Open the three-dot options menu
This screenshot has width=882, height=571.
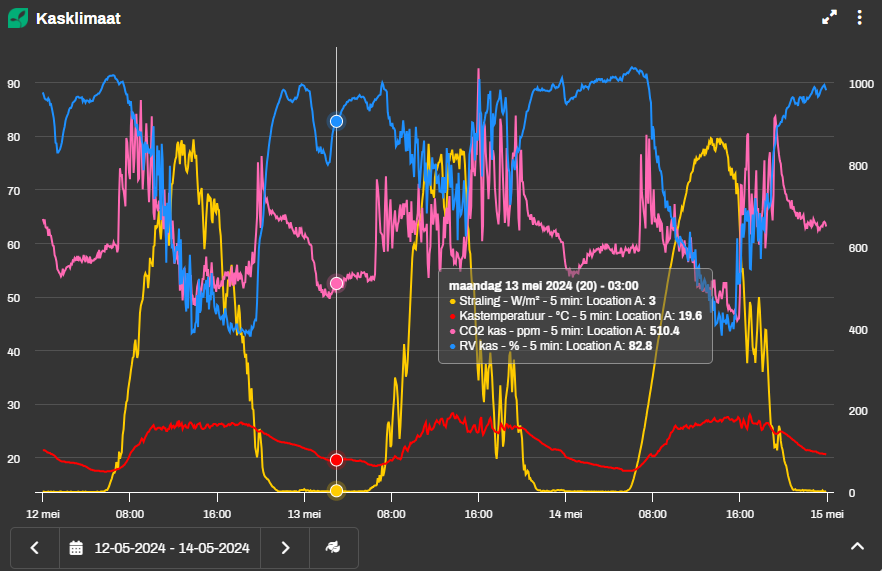point(859,18)
